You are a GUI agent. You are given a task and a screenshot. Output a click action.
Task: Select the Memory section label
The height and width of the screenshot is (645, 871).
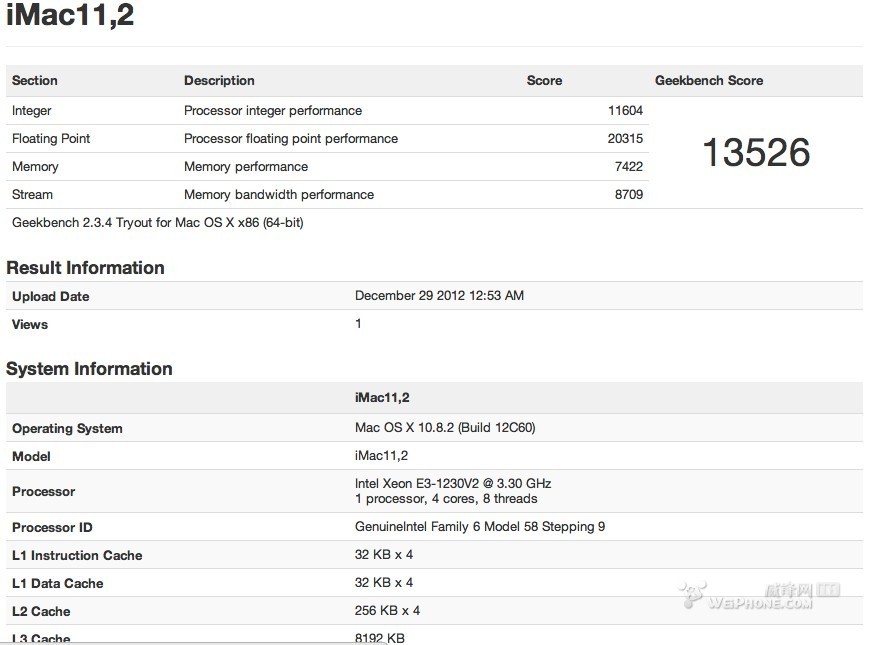(x=35, y=167)
